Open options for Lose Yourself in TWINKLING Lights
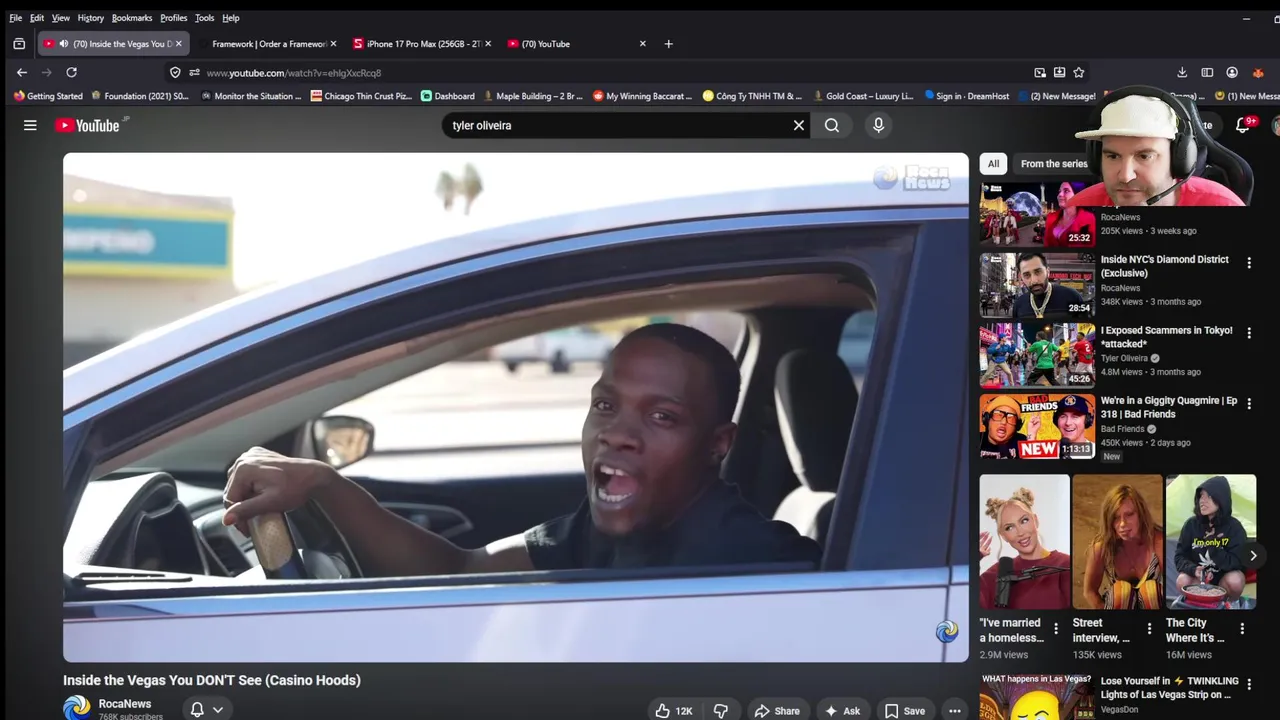 (1248, 685)
